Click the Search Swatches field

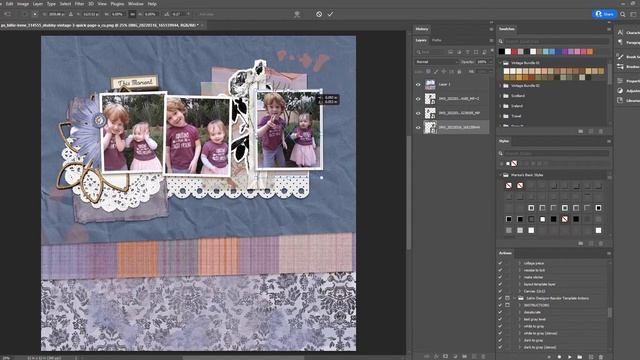click(x=557, y=41)
